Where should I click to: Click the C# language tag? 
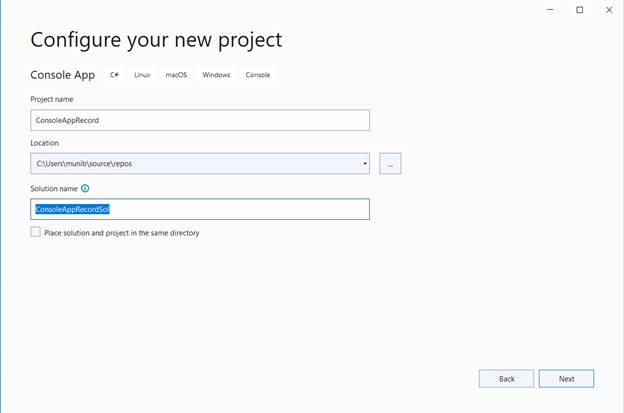(x=115, y=75)
